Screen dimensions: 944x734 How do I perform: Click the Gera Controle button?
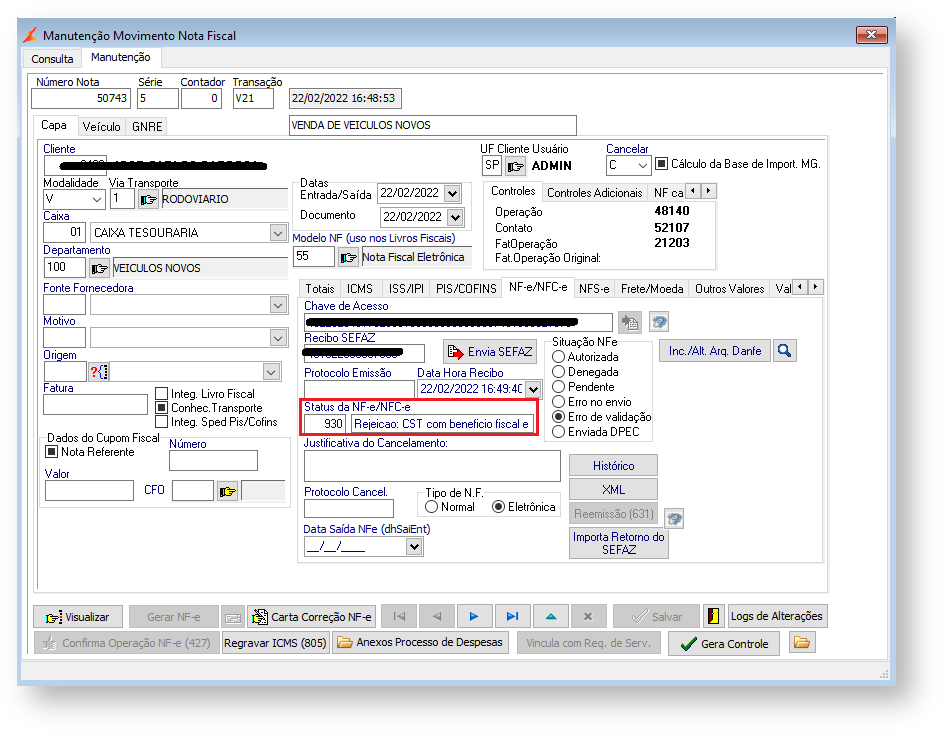point(724,644)
